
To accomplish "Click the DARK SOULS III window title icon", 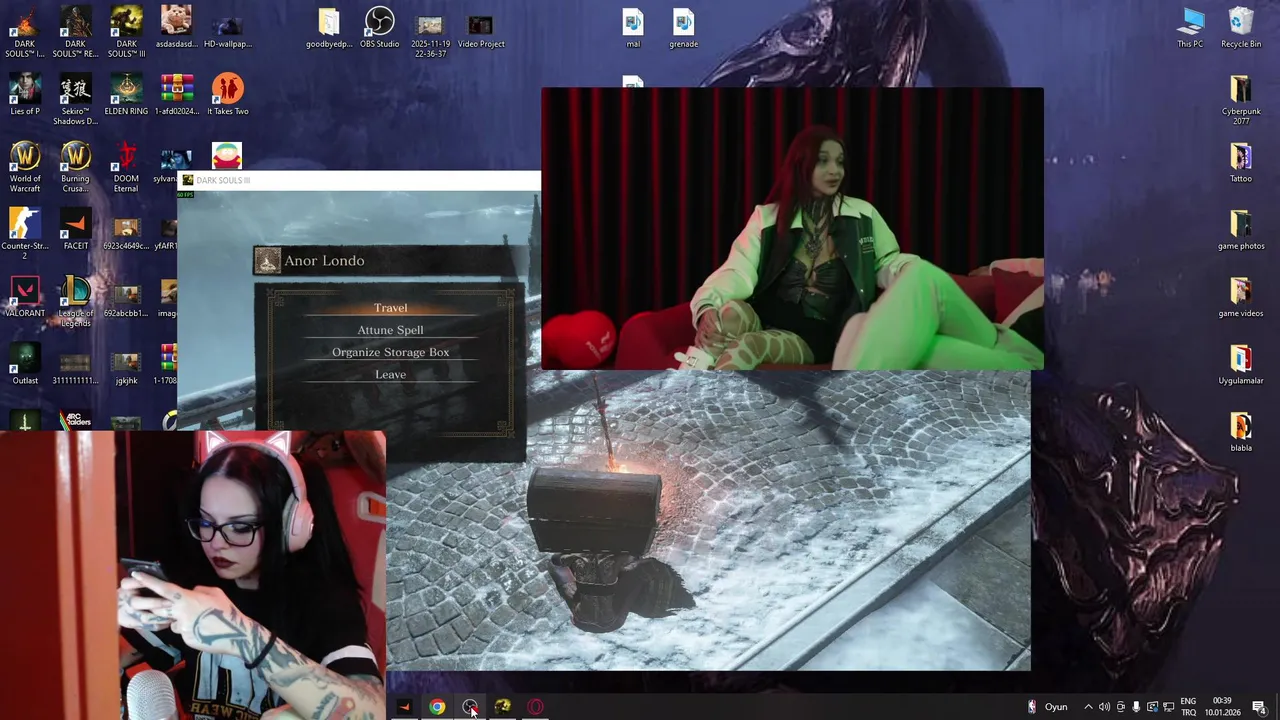I will (187, 180).
